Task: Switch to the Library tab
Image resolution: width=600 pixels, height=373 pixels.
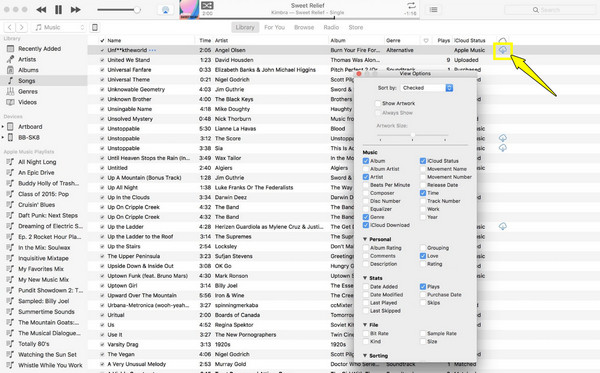Action: point(245,27)
